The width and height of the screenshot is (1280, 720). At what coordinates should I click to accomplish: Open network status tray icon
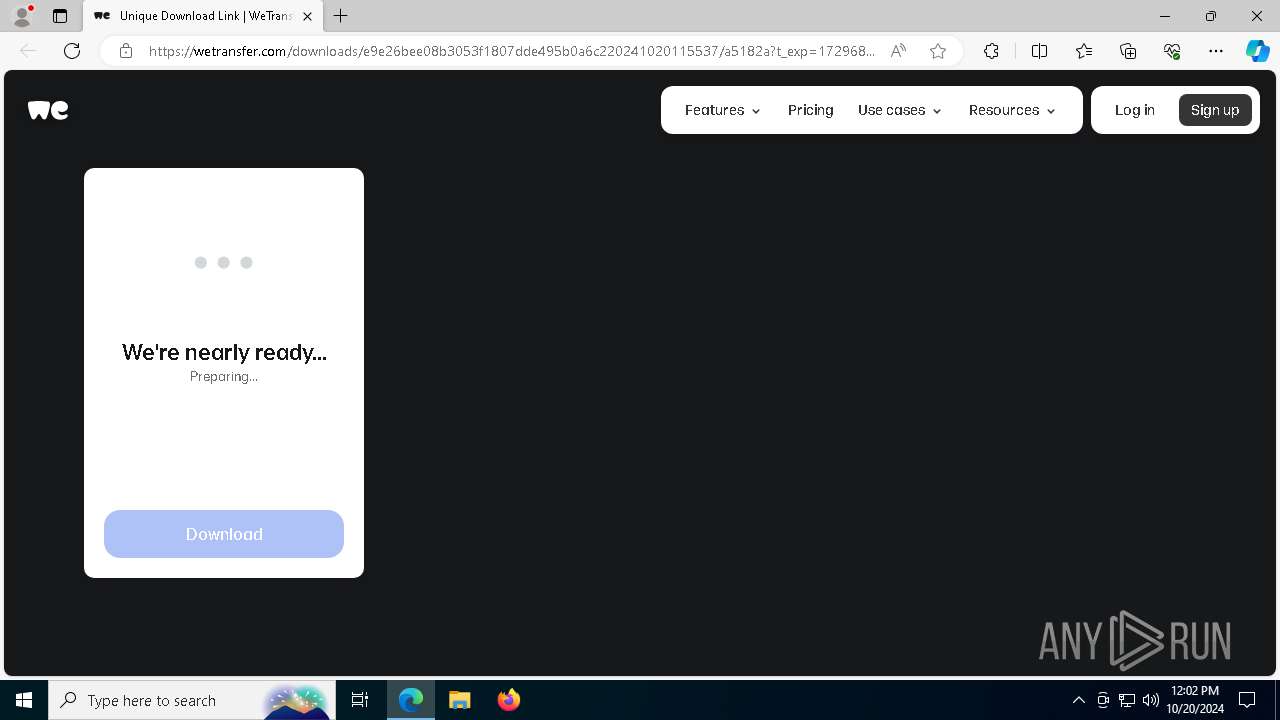click(1127, 700)
